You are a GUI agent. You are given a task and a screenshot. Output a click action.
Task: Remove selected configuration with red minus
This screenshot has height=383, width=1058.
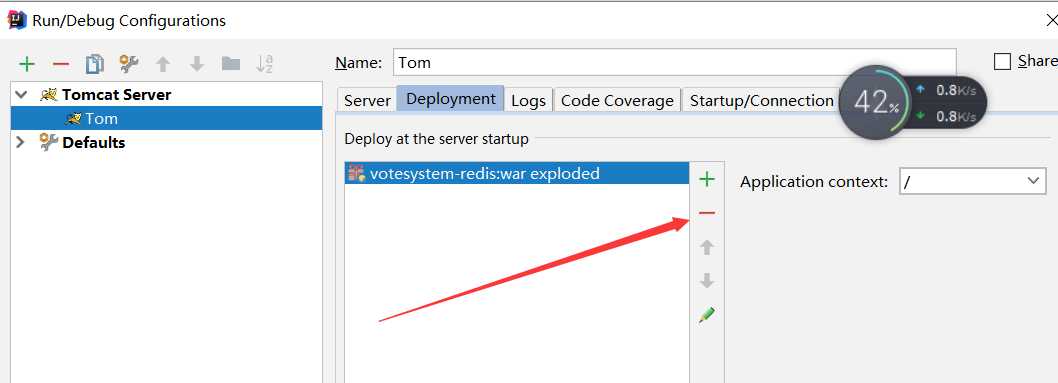[61, 64]
